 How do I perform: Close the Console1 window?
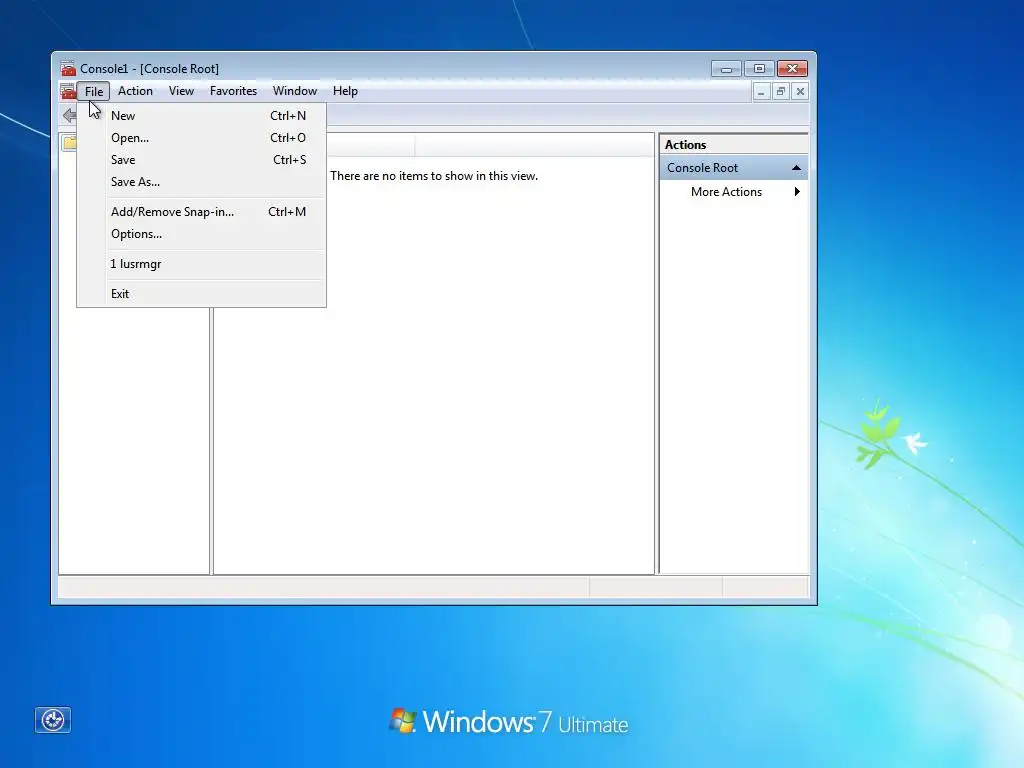pyautogui.click(x=792, y=69)
